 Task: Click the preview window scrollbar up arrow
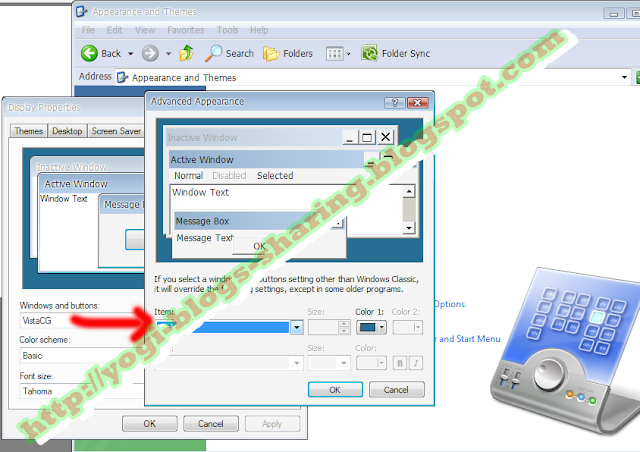[409, 191]
